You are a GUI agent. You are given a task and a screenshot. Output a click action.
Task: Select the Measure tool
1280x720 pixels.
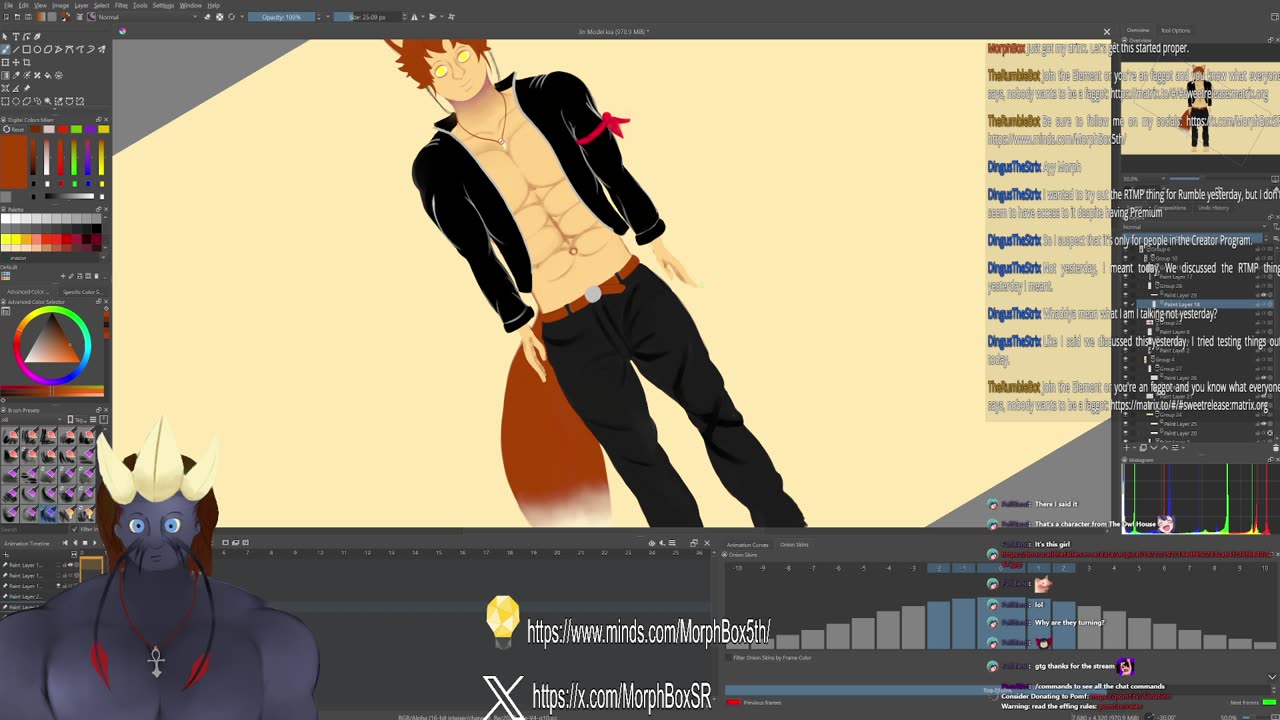coord(16,88)
